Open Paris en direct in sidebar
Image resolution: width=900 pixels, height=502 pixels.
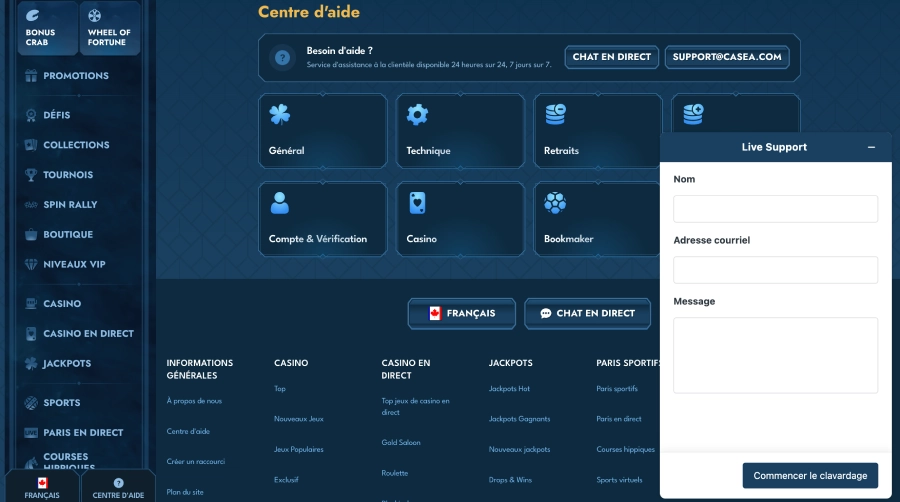coord(83,433)
